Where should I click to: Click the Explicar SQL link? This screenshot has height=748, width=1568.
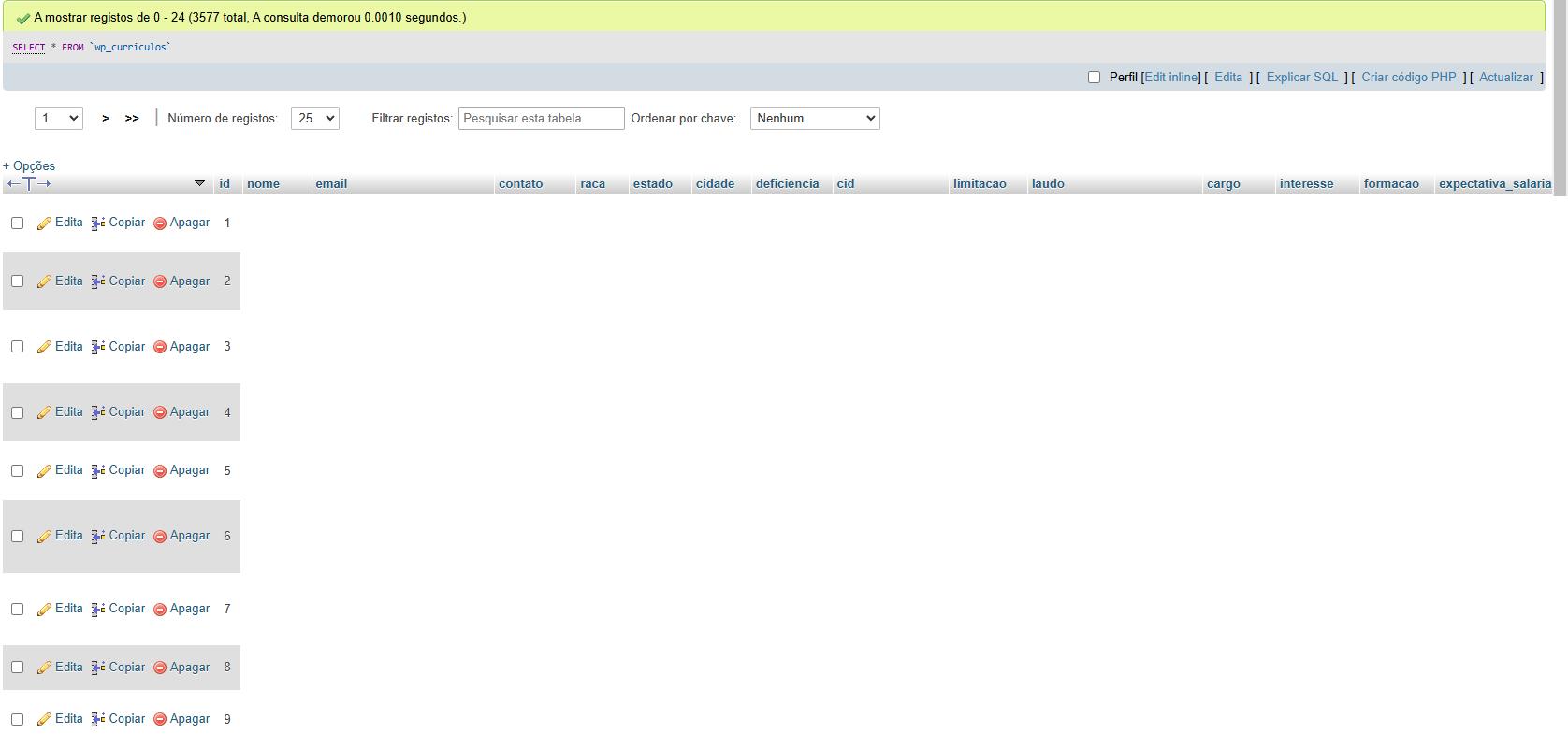pos(1302,78)
